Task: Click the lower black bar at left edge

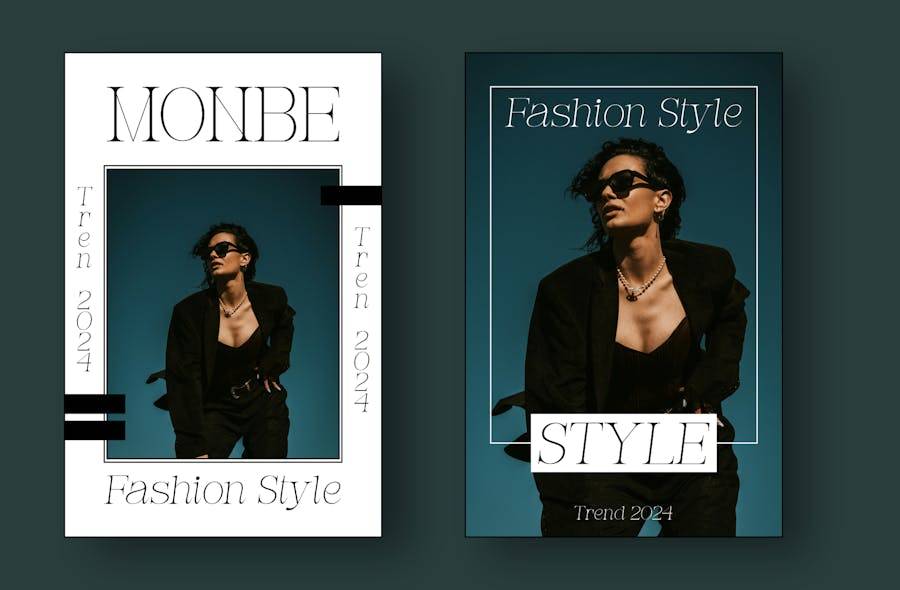Action: (95, 430)
